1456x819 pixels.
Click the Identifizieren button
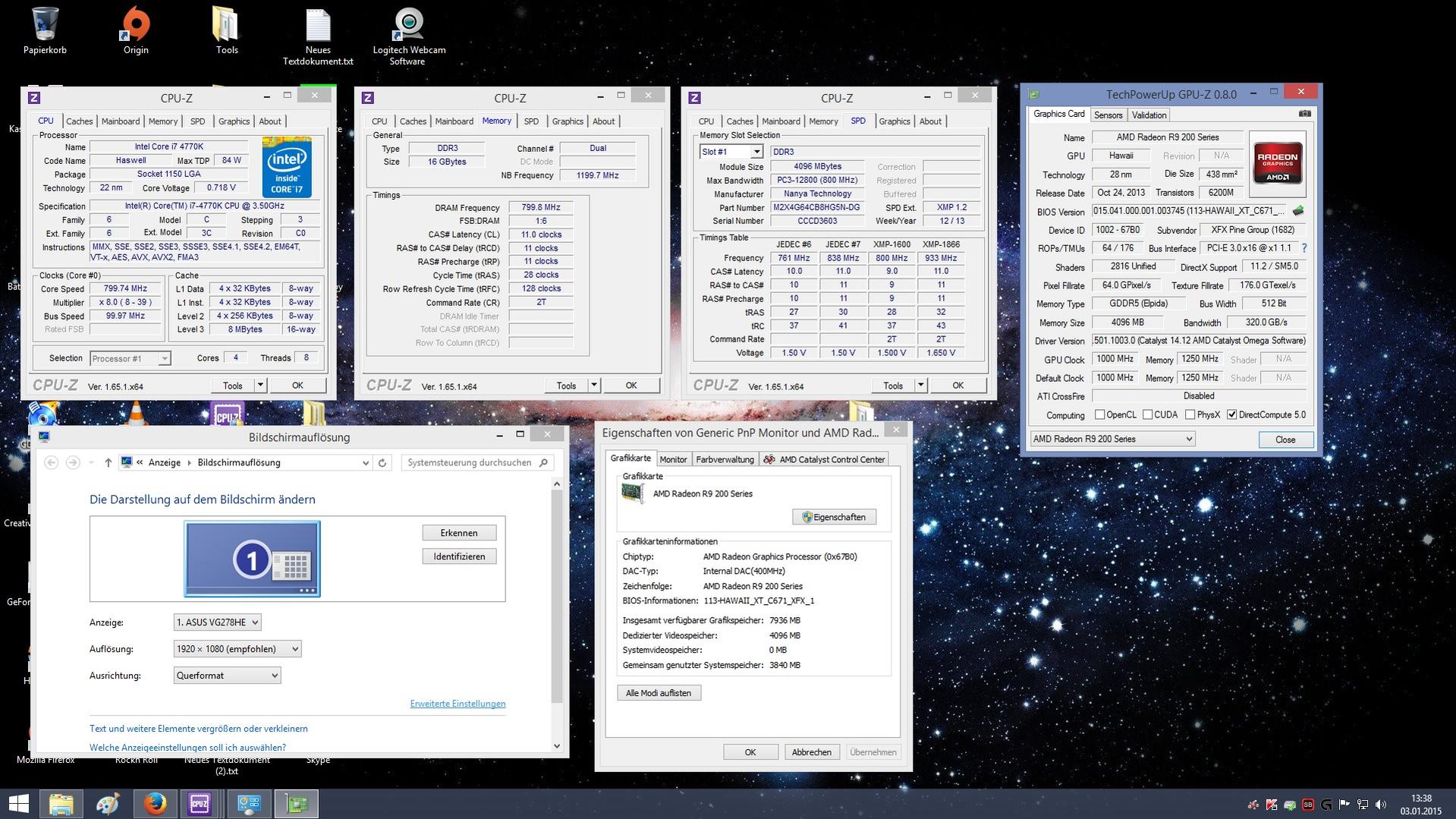pos(459,556)
